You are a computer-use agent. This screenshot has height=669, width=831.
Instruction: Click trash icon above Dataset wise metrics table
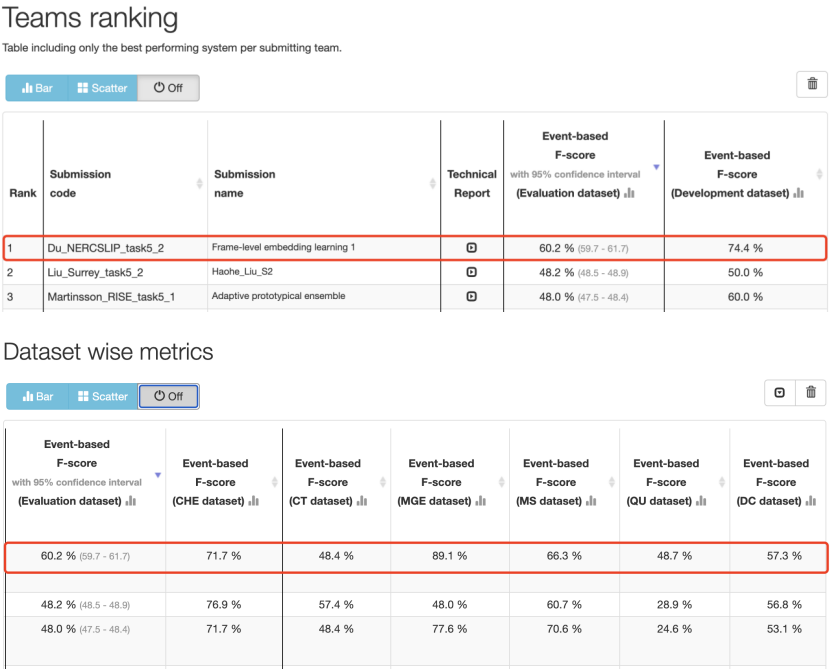[x=810, y=395]
